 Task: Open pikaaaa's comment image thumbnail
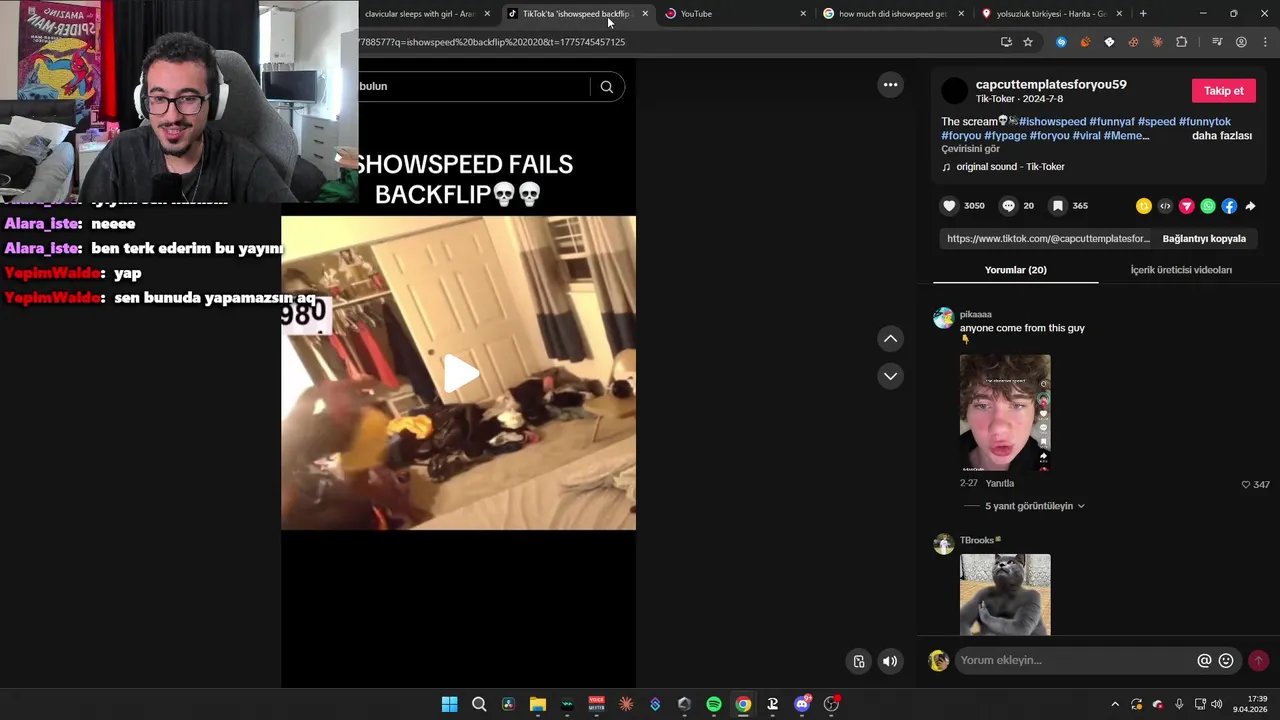(x=1005, y=413)
